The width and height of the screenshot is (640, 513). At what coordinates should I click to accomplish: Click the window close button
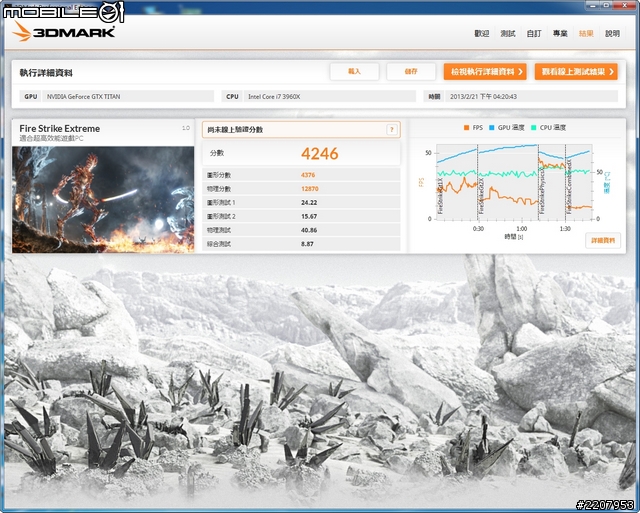coord(626,4)
